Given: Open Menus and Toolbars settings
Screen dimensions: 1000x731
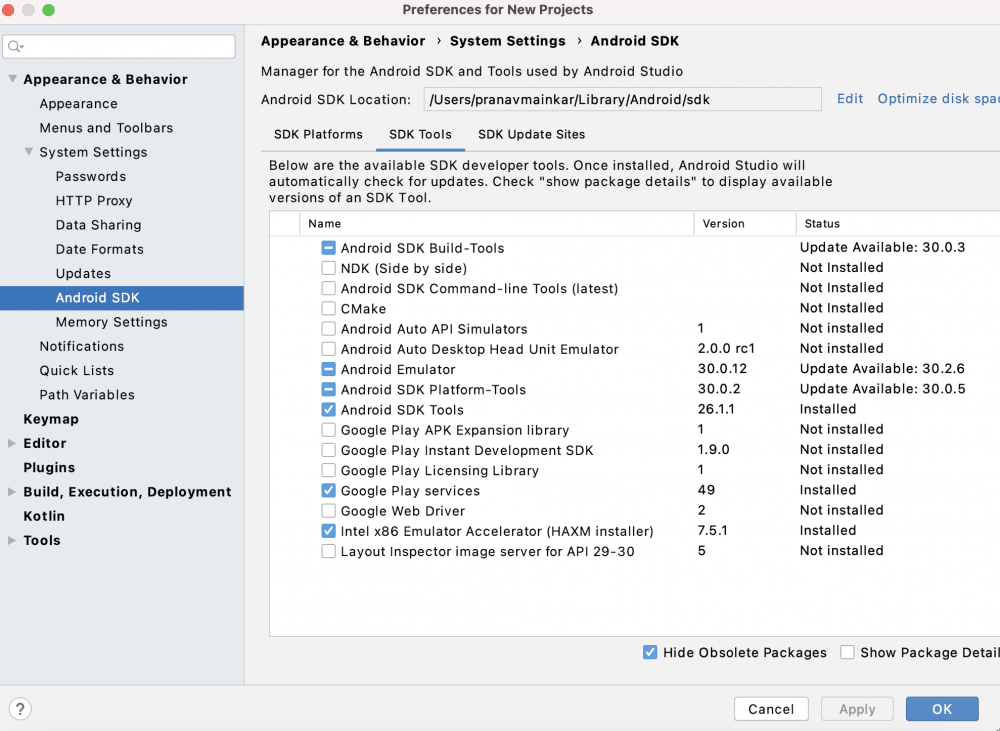Looking at the screenshot, I should click(x=106, y=128).
